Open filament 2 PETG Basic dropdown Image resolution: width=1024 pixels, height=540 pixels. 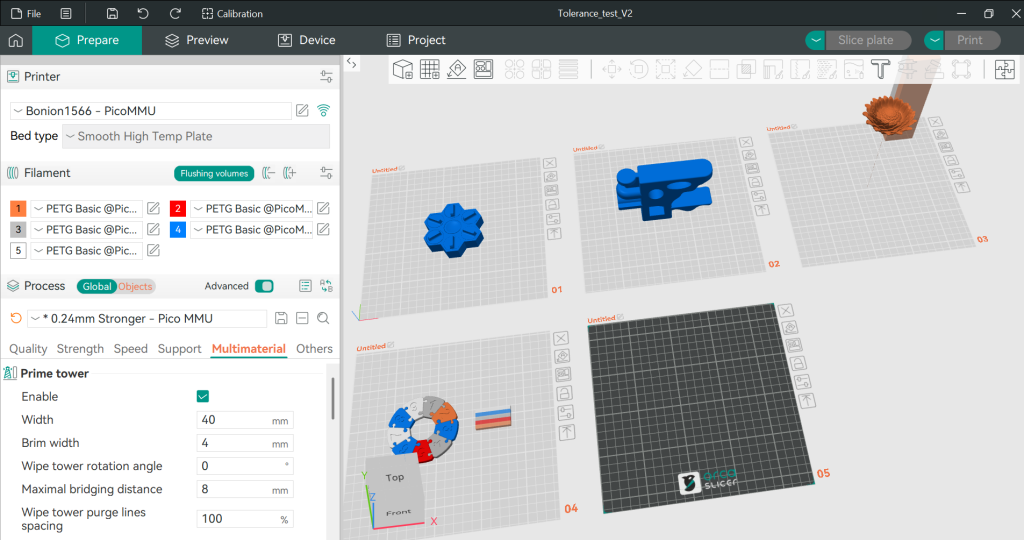click(x=250, y=209)
